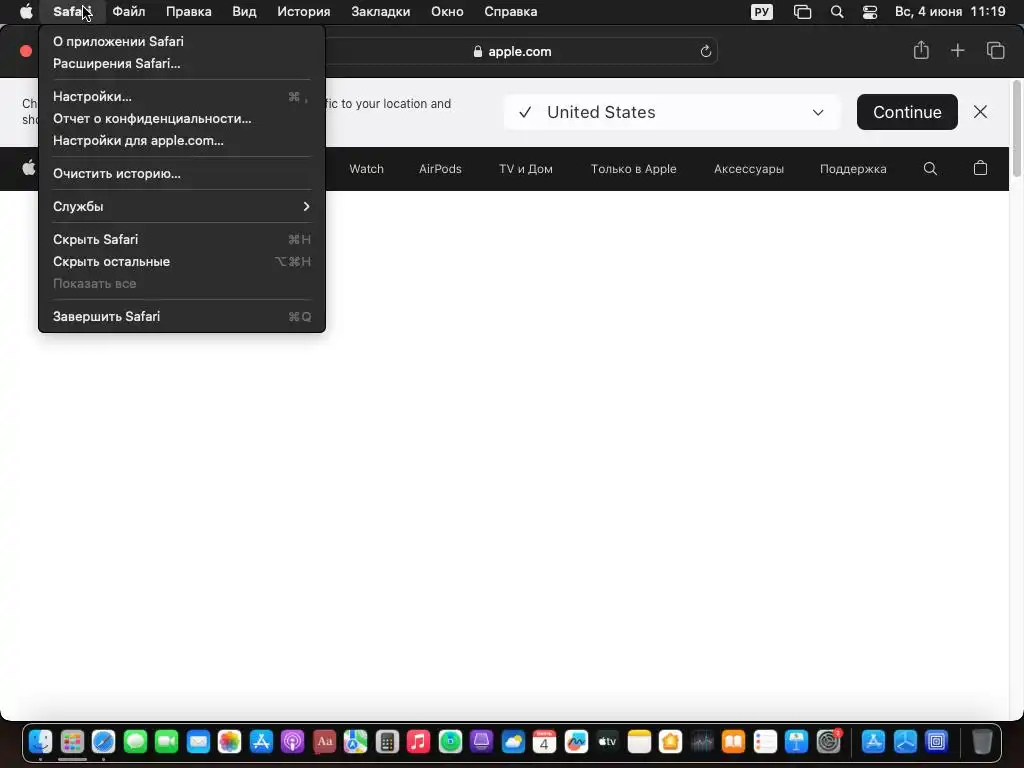Open the Закладки menu
This screenshot has width=1024, height=768.
pyautogui.click(x=381, y=12)
